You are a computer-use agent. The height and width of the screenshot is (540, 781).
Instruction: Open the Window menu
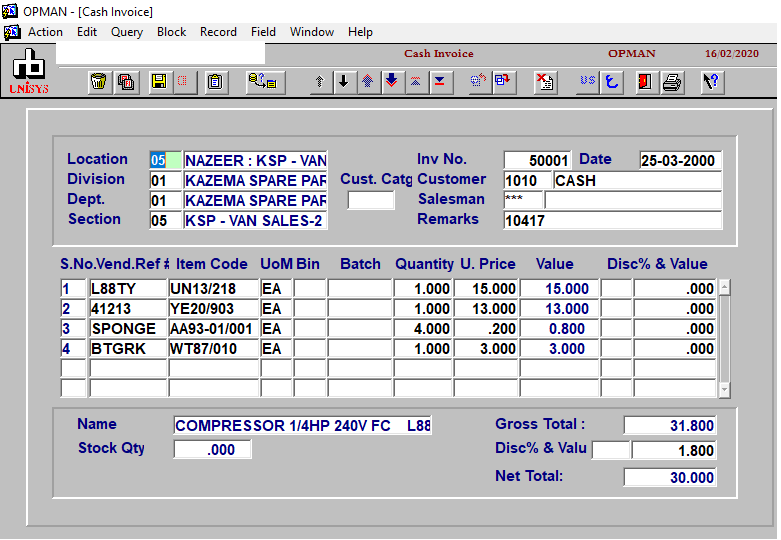click(x=312, y=32)
